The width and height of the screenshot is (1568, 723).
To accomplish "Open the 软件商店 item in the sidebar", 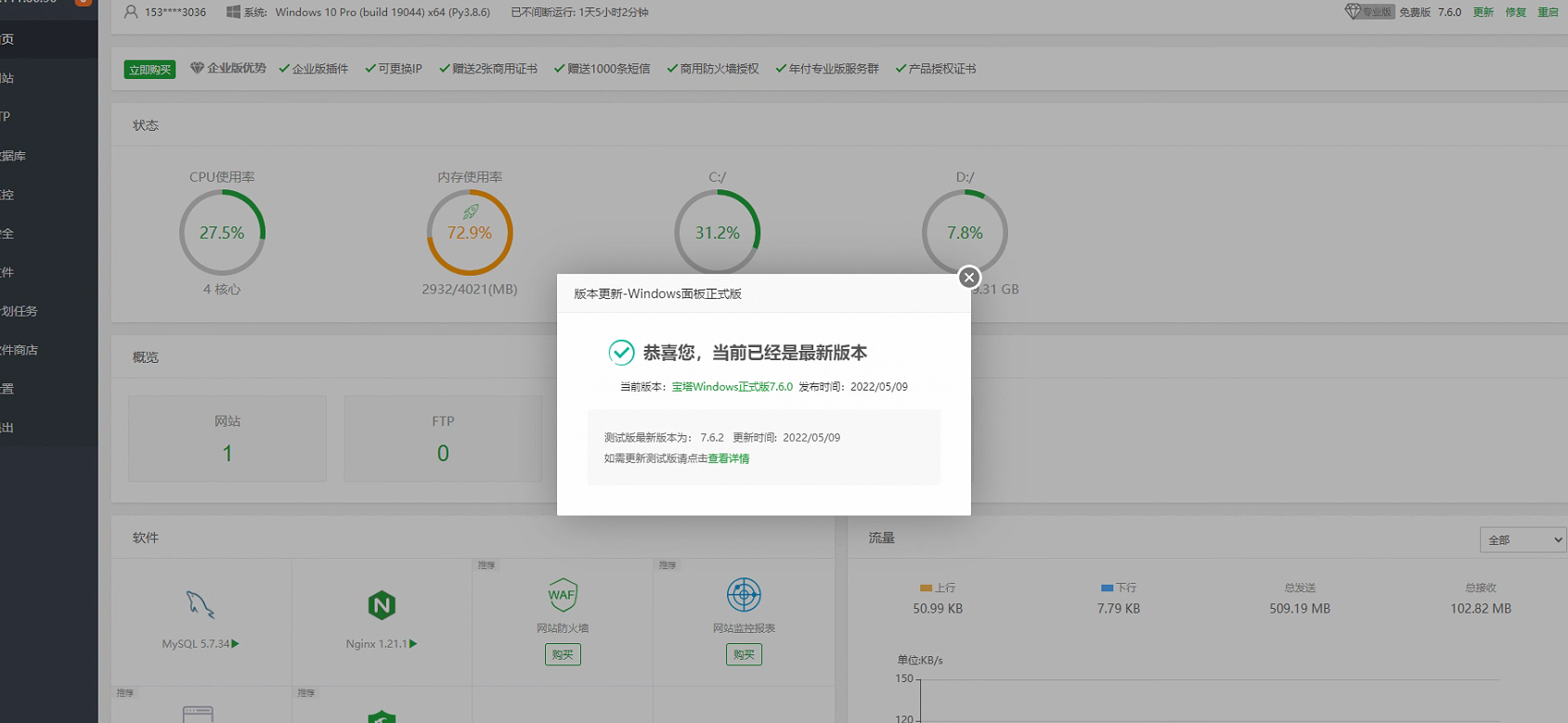I will pos(49,350).
